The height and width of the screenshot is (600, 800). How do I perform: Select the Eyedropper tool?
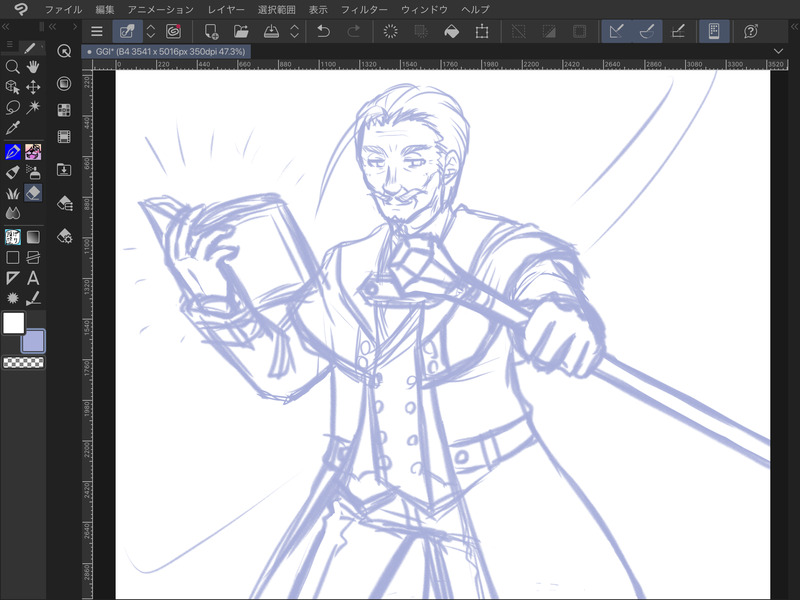[12, 128]
